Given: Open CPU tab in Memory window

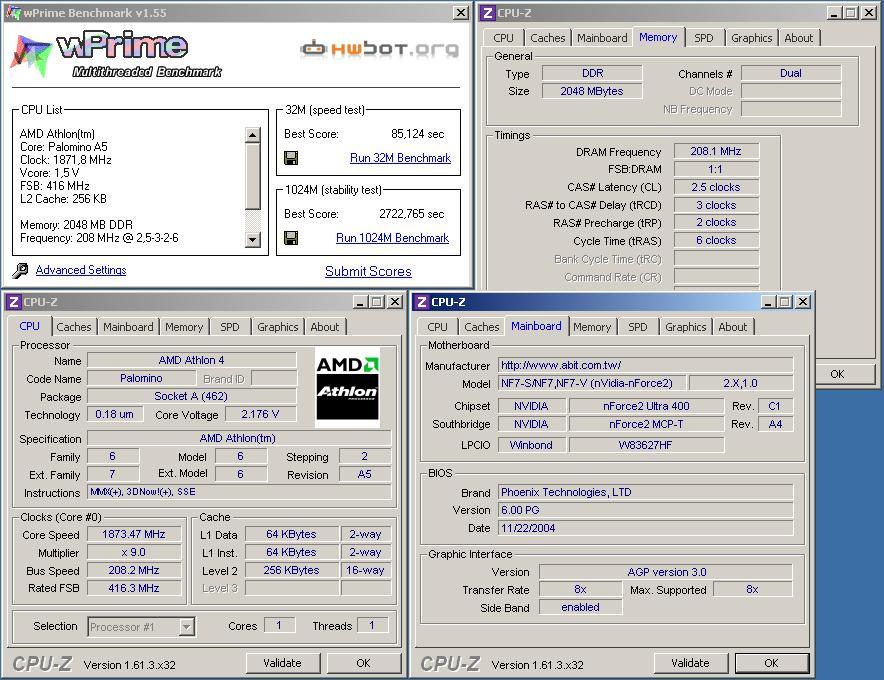Looking at the screenshot, I should click(503, 38).
